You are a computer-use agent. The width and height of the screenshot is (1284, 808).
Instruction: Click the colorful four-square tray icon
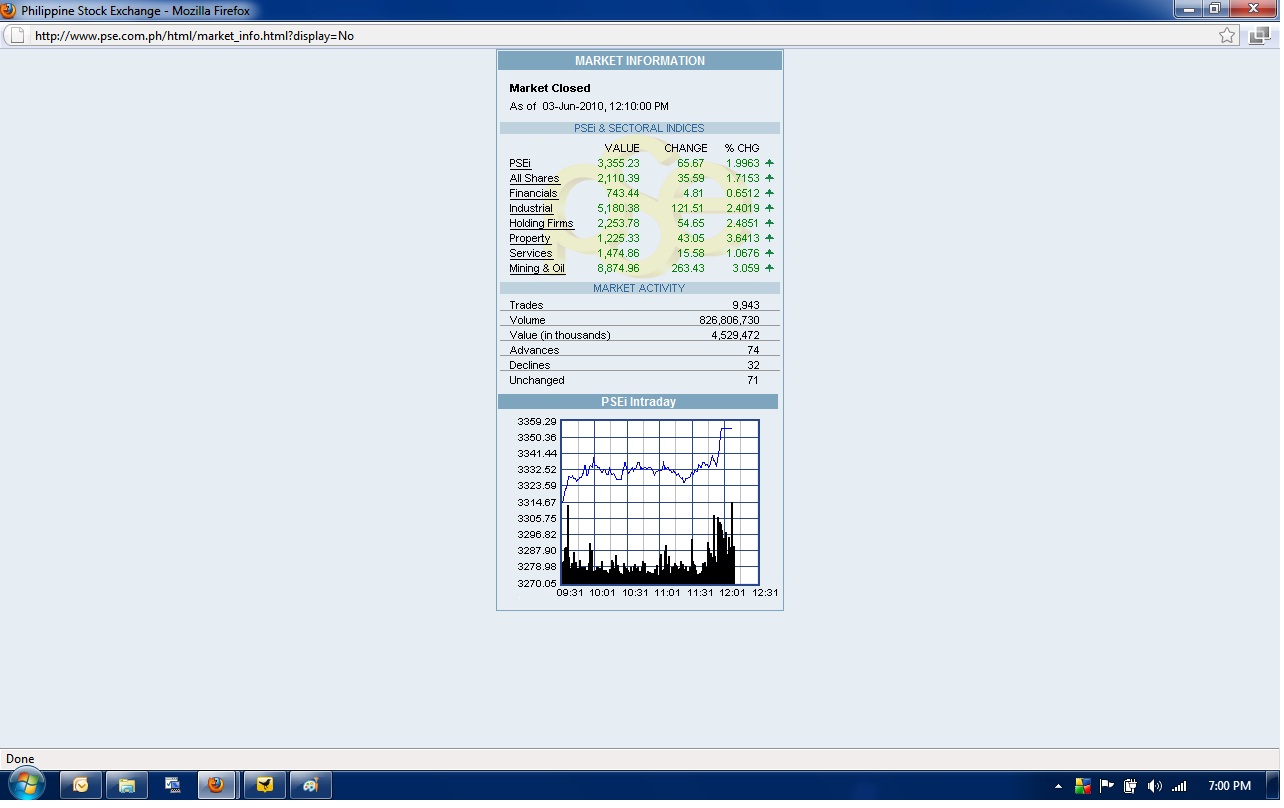pyautogui.click(x=1083, y=786)
